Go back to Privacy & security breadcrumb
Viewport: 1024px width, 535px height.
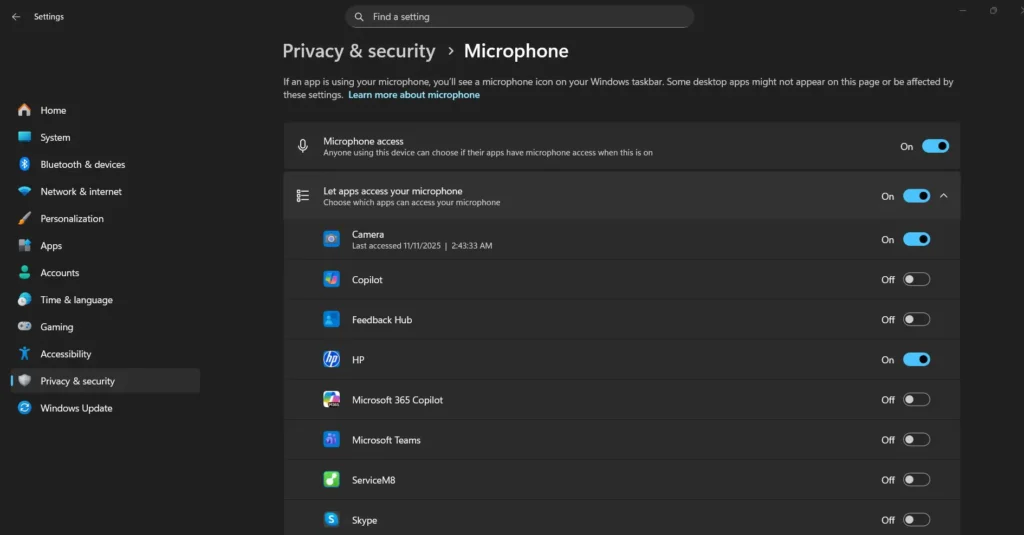[359, 51]
